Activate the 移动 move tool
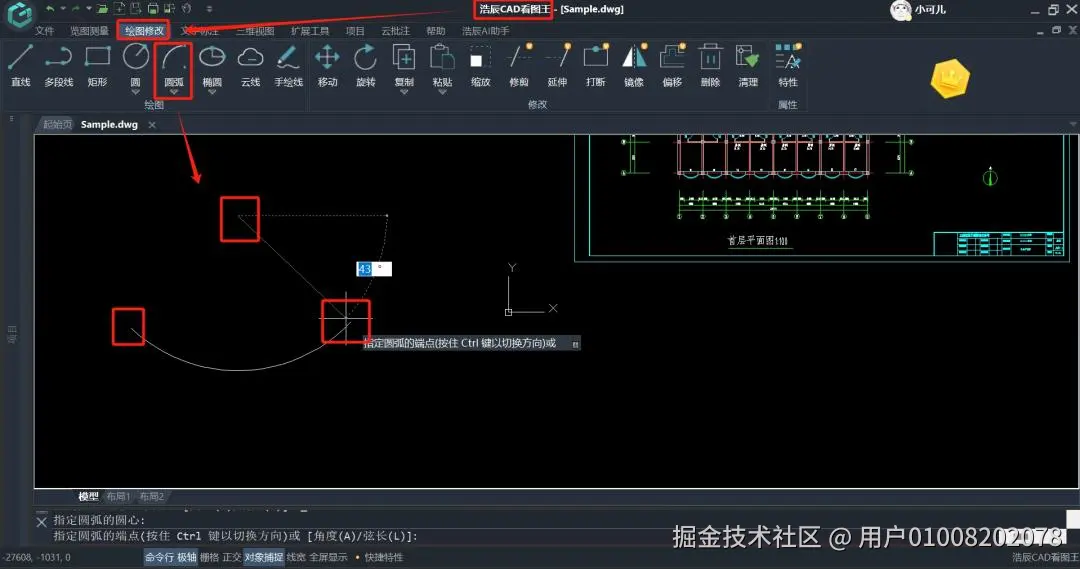 327,65
